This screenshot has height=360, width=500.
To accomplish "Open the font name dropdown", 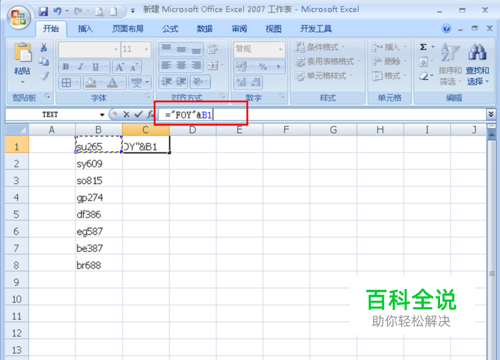I will pyautogui.click(x=116, y=49).
